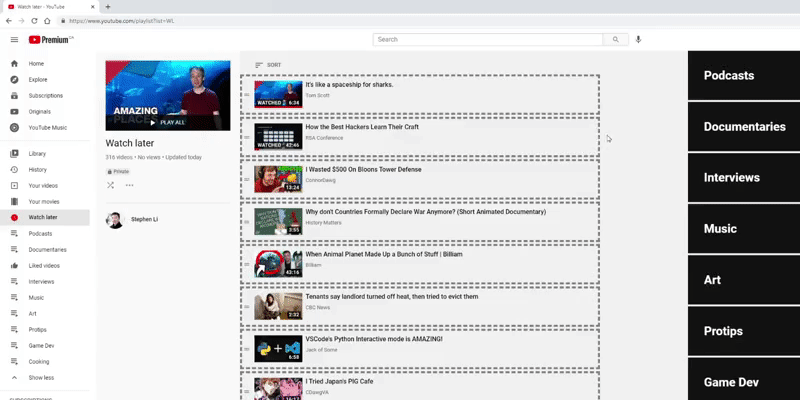The height and width of the screenshot is (400, 800).
Task: Open Your movies in the sidebar
Action: 45,202
